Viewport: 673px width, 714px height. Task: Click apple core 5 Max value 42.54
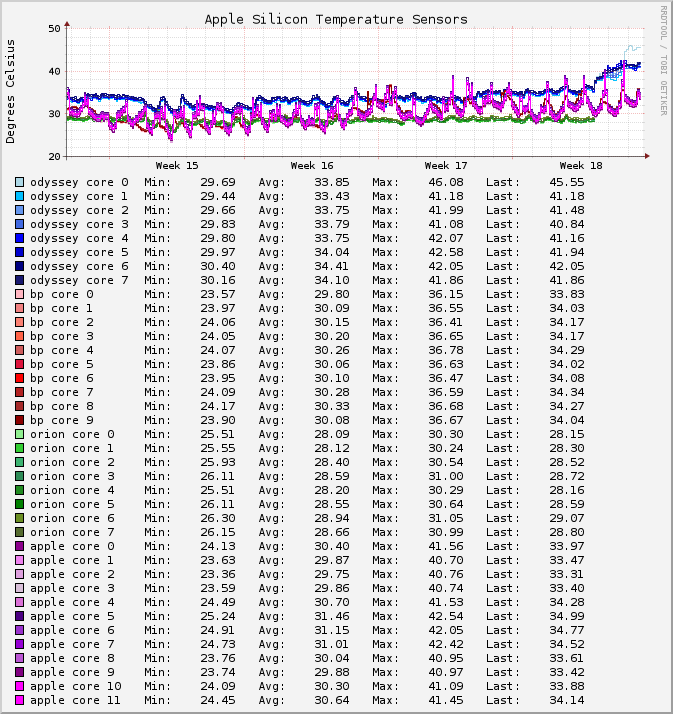(446, 616)
